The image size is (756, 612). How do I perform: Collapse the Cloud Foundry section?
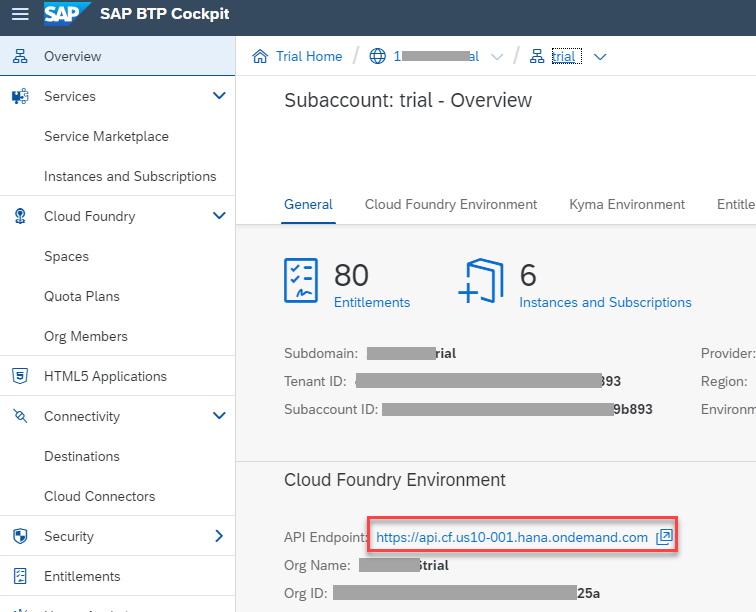click(219, 216)
